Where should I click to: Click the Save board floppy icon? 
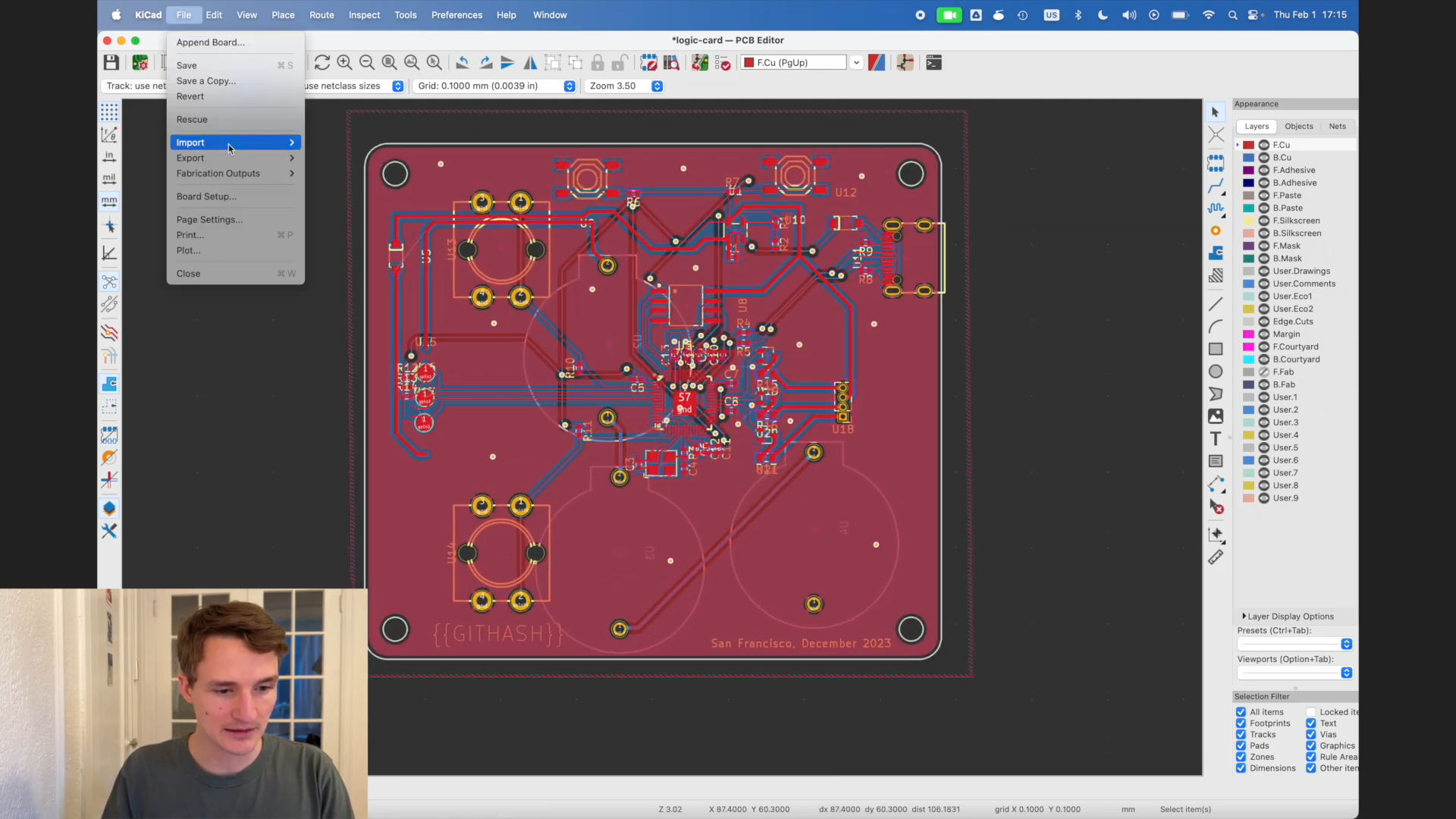pyautogui.click(x=111, y=63)
